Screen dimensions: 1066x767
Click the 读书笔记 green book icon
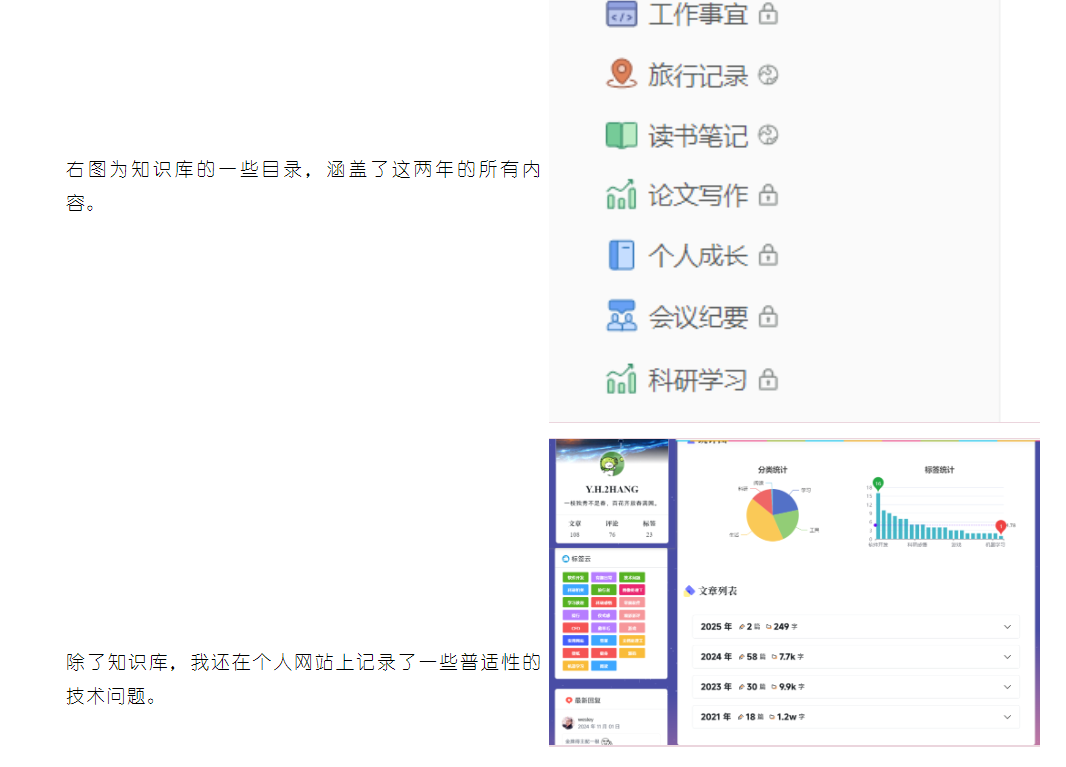click(x=621, y=135)
